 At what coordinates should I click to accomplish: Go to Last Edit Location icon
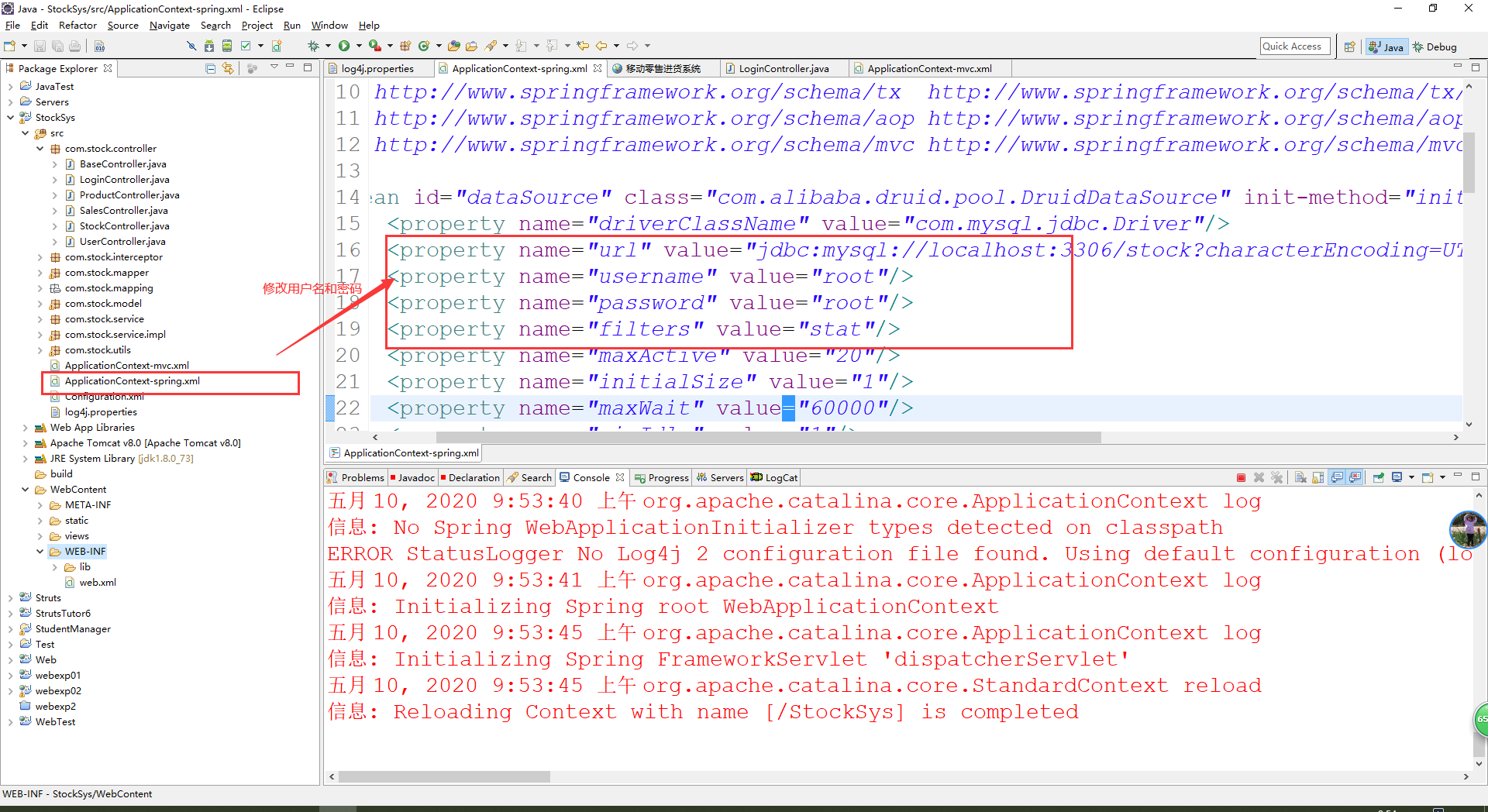point(583,46)
